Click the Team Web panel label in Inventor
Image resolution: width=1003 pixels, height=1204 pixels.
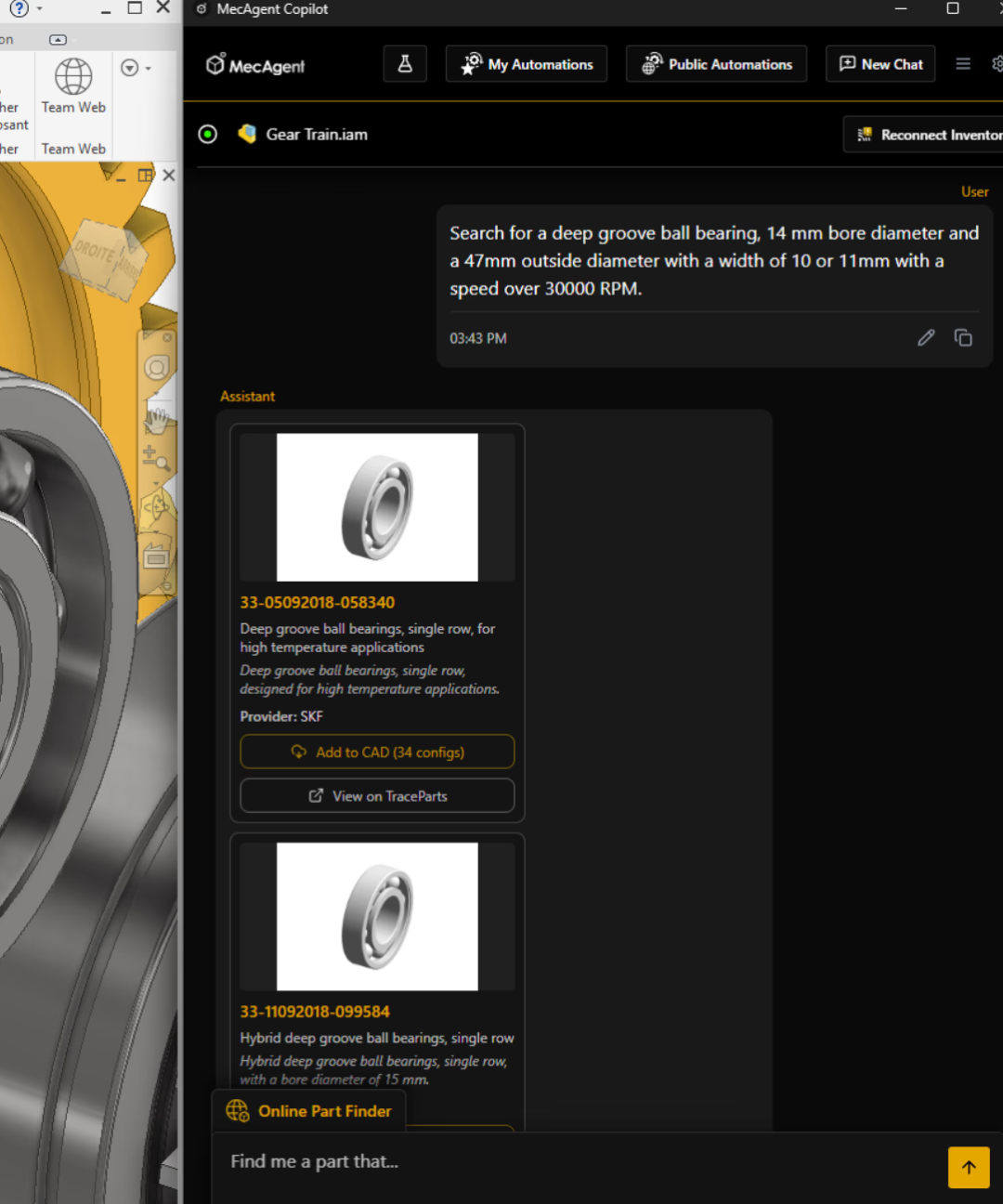pos(73,149)
